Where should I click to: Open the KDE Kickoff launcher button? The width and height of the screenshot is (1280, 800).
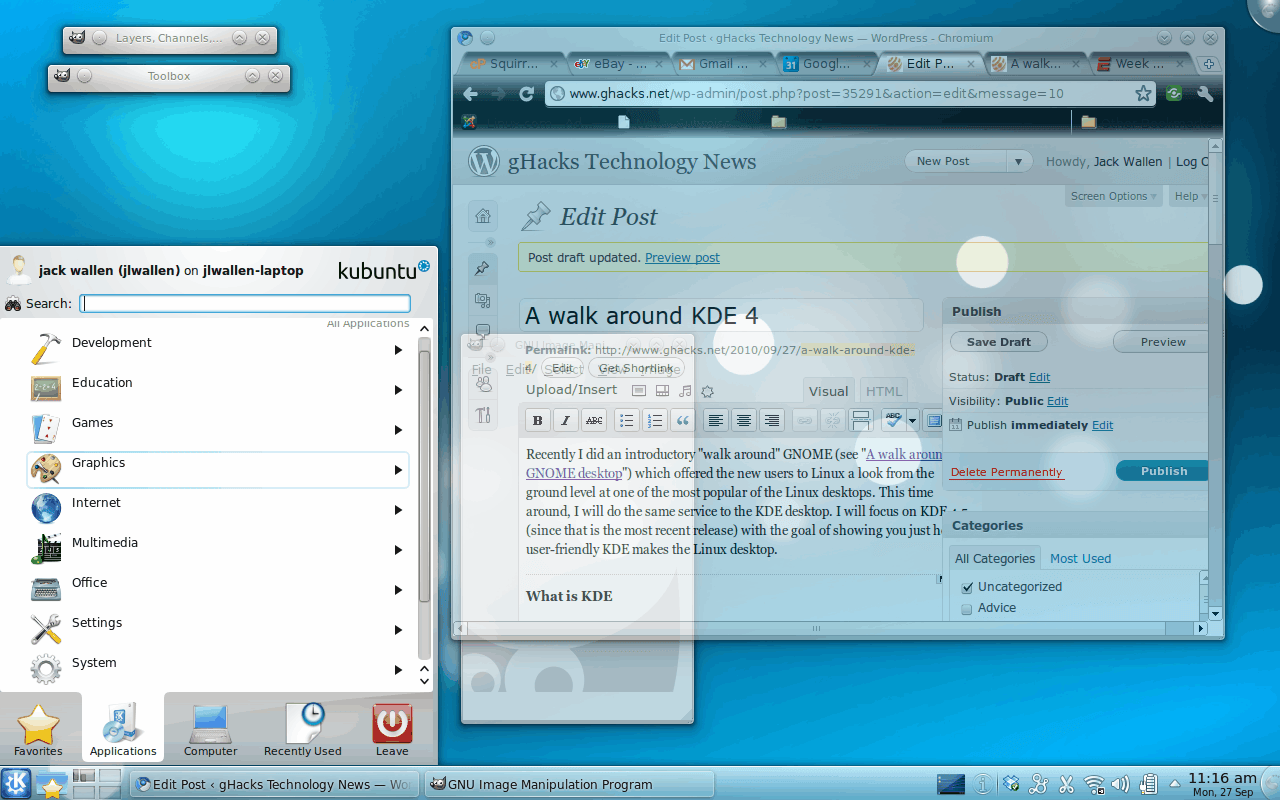[x=16, y=783]
